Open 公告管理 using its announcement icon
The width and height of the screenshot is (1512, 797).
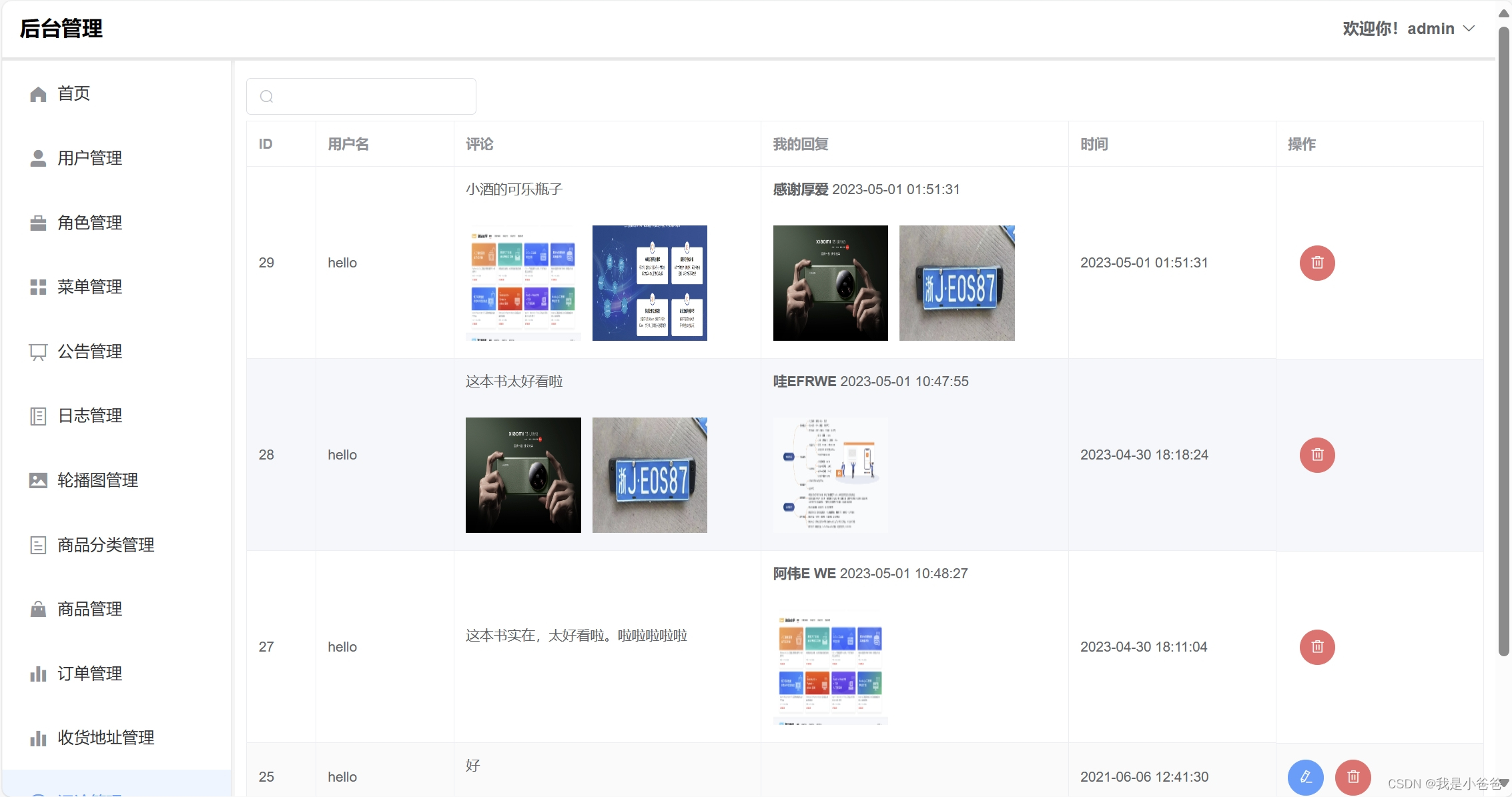point(38,351)
